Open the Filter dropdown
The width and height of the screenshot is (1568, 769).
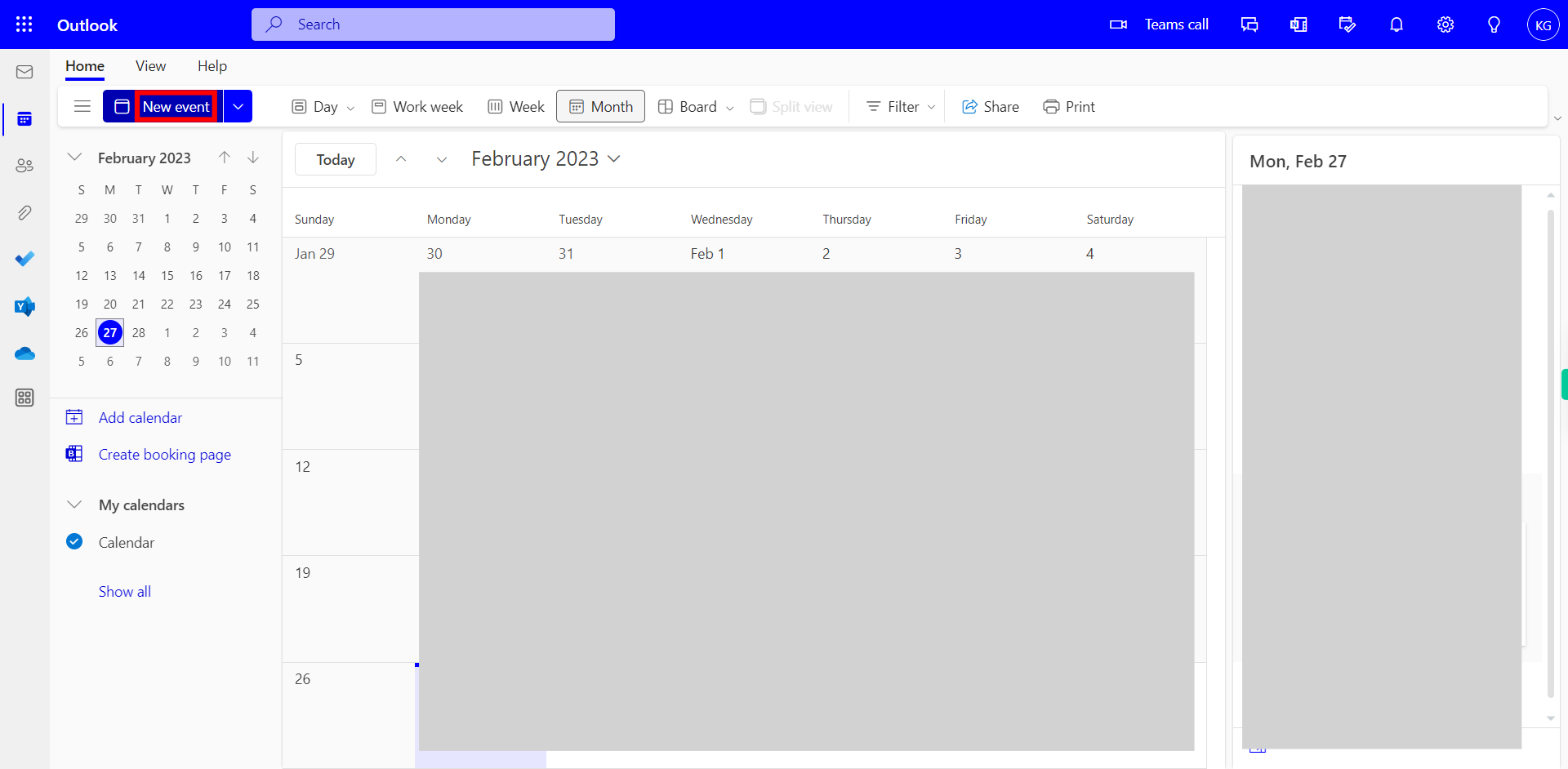pos(901,107)
